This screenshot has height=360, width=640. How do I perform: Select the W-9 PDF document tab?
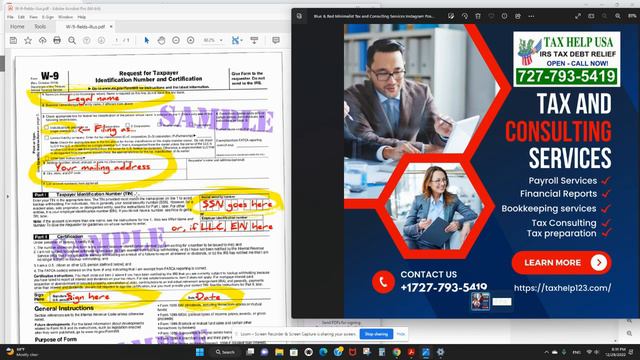85,27
